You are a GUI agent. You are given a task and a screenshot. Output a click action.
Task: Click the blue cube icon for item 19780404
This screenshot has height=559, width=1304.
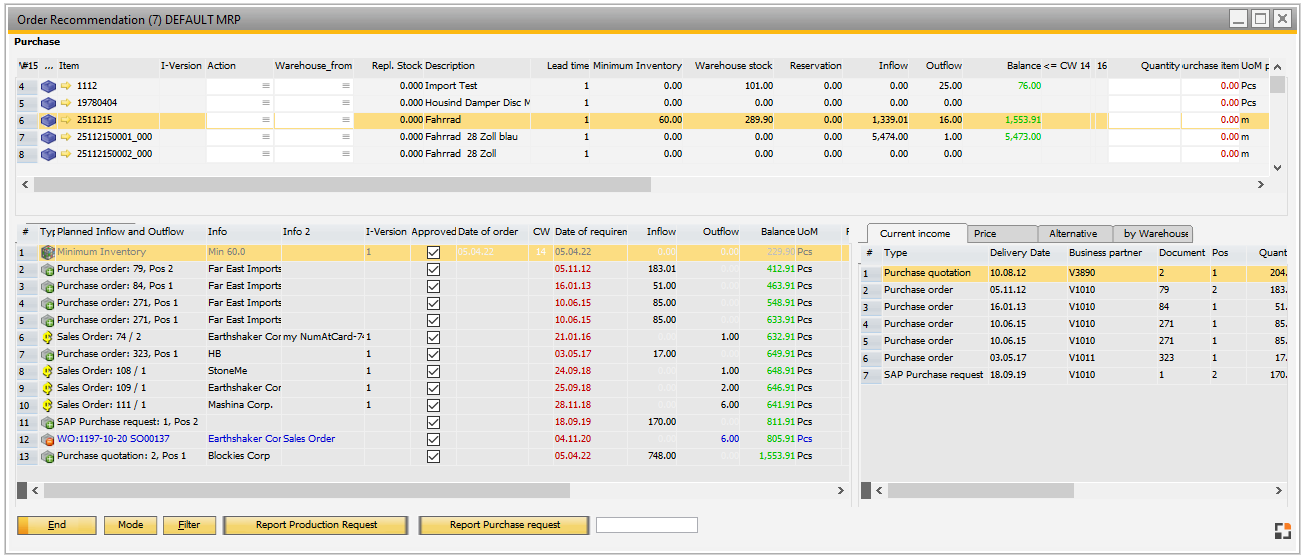(x=48, y=103)
